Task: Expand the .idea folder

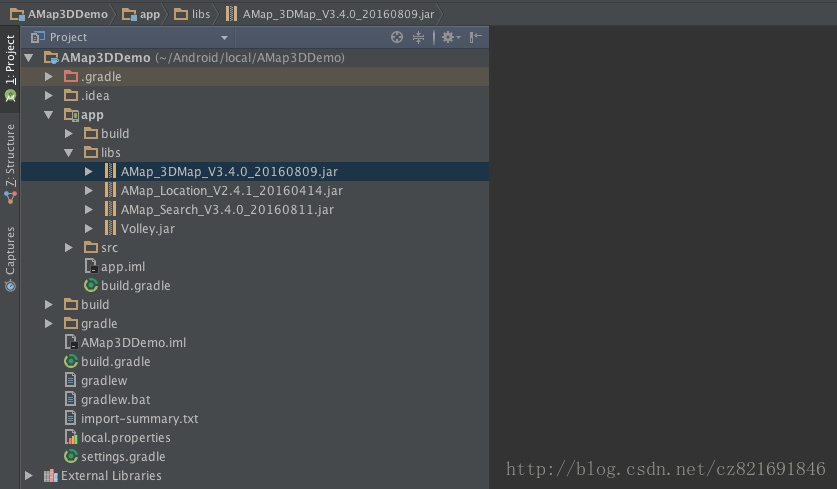Action: [49, 96]
